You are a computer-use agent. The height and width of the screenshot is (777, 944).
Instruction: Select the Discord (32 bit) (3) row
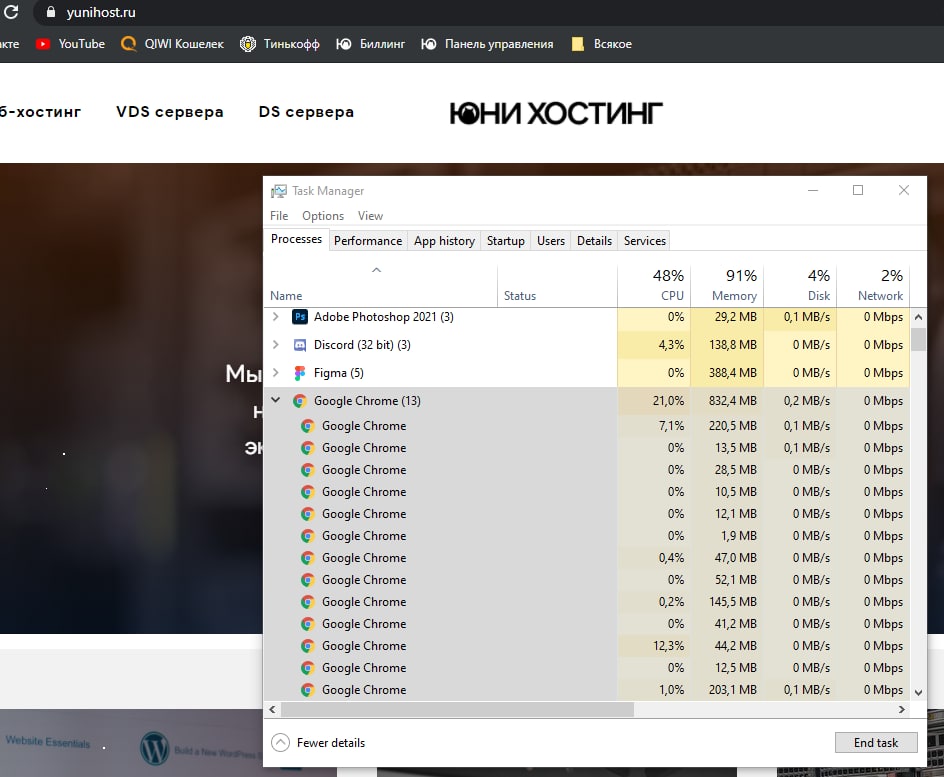(587, 345)
